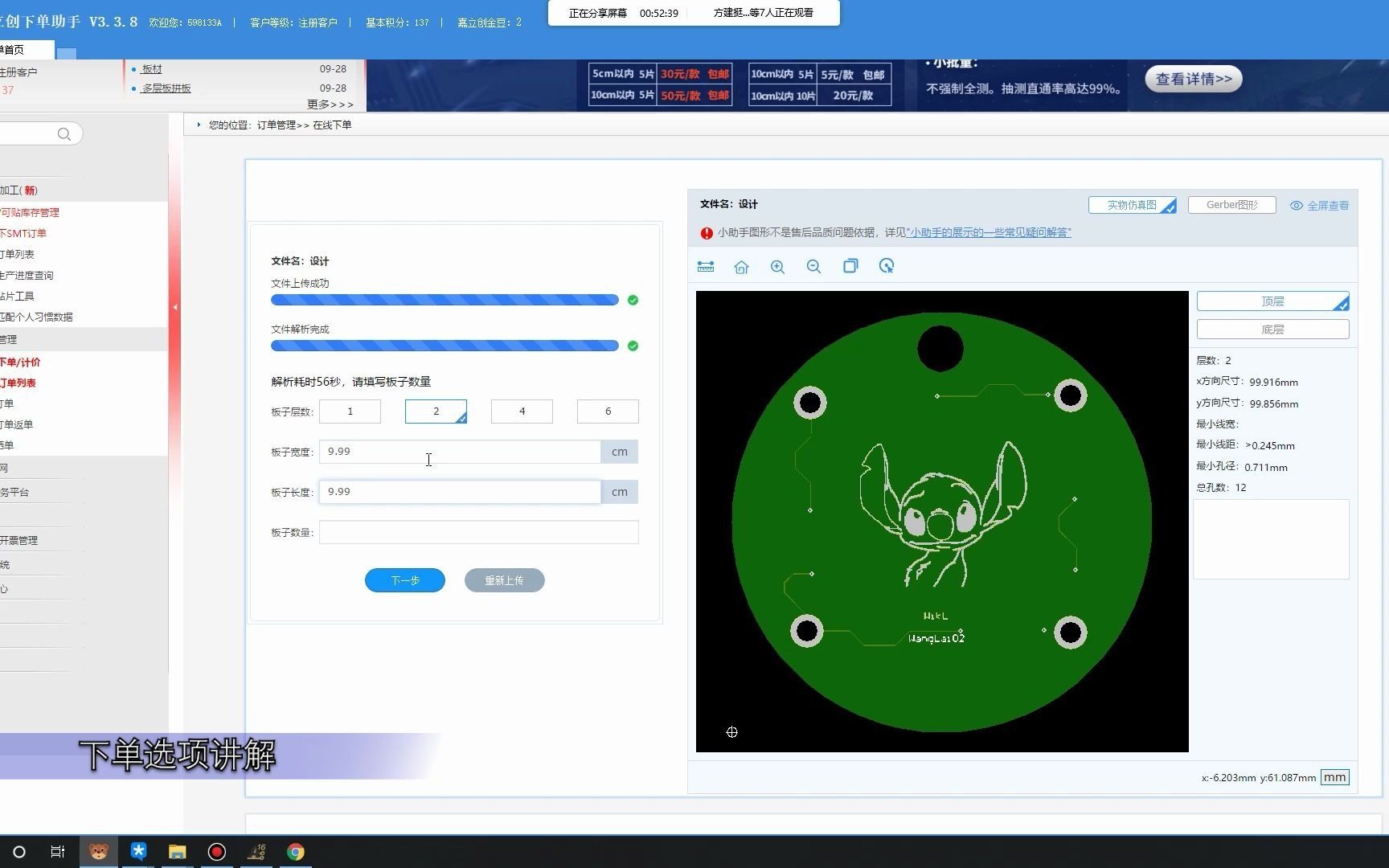Select 6 layer board option

(x=608, y=411)
